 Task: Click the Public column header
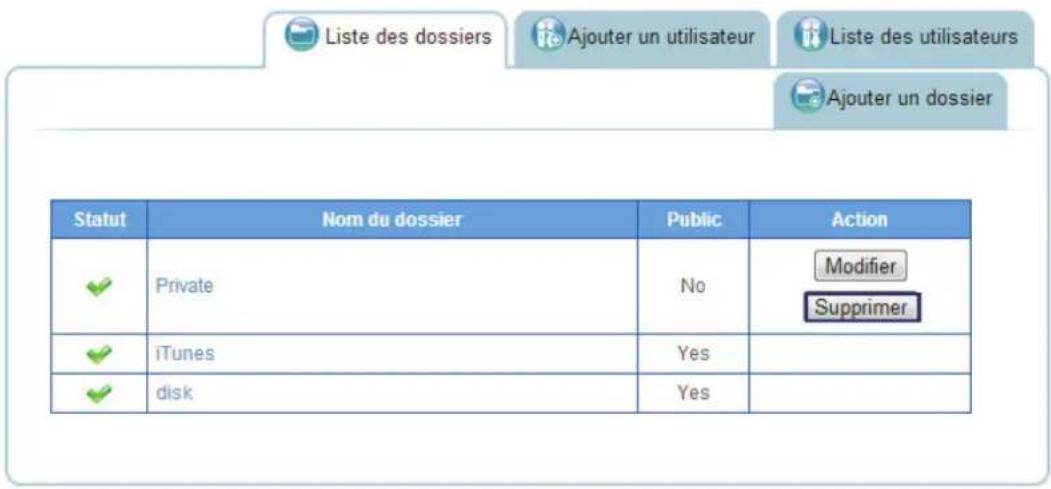(693, 219)
